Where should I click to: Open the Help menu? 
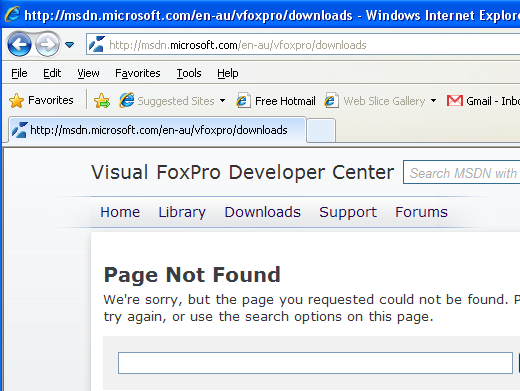tap(228, 73)
